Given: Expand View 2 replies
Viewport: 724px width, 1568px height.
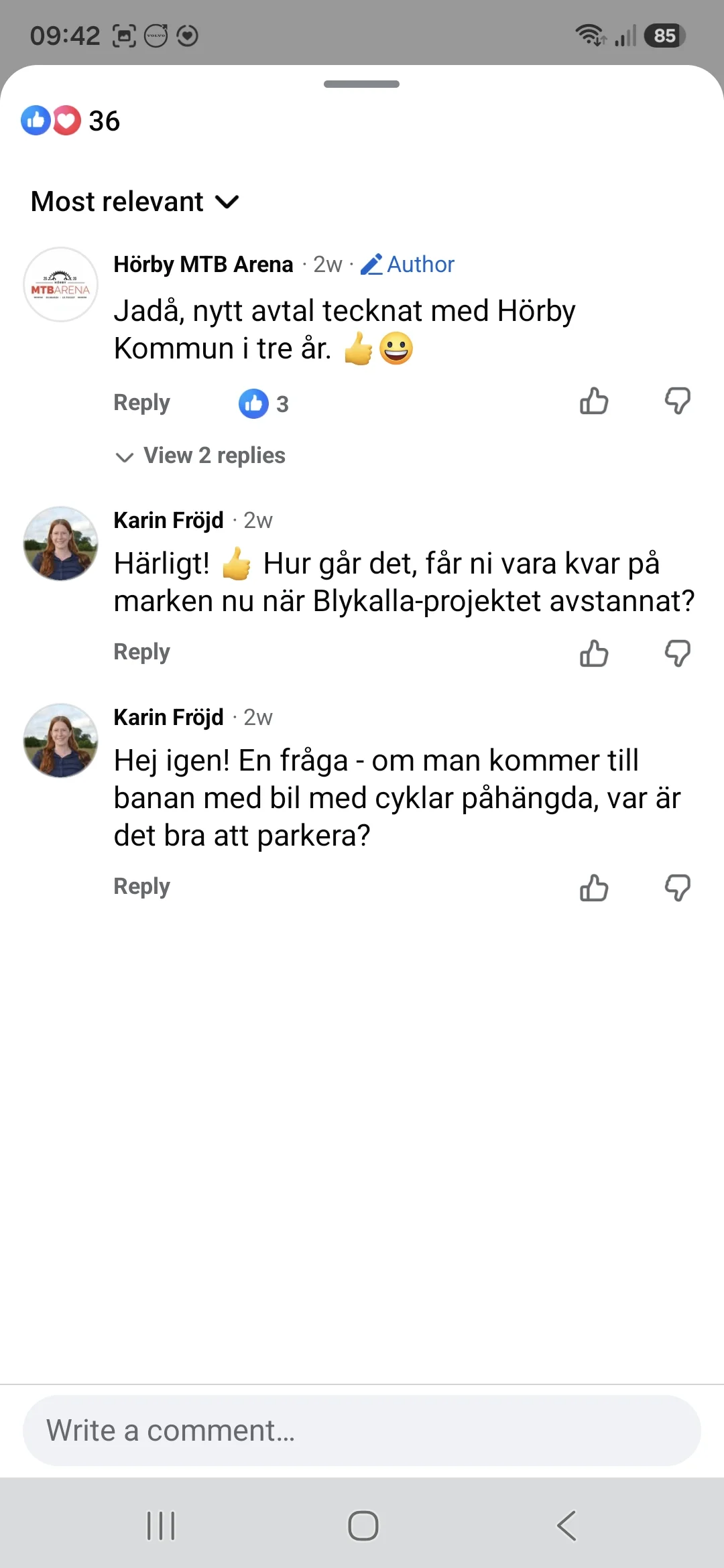Looking at the screenshot, I should (x=200, y=456).
